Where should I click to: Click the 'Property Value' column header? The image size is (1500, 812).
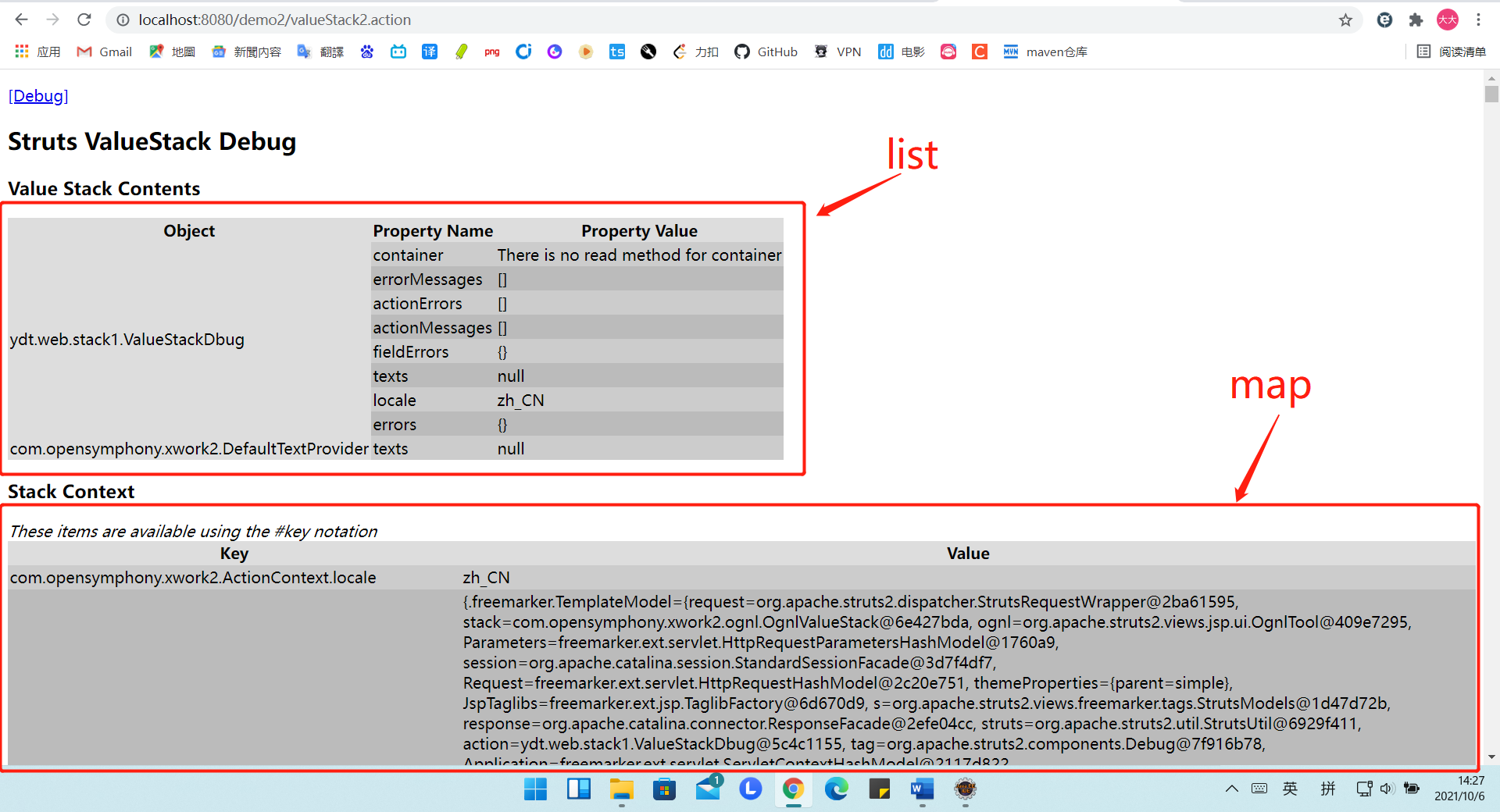(639, 231)
